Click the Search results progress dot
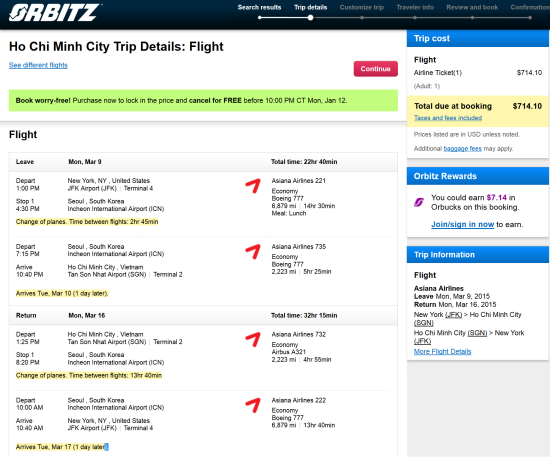Viewport: 550px width, 457px height. [260, 18]
